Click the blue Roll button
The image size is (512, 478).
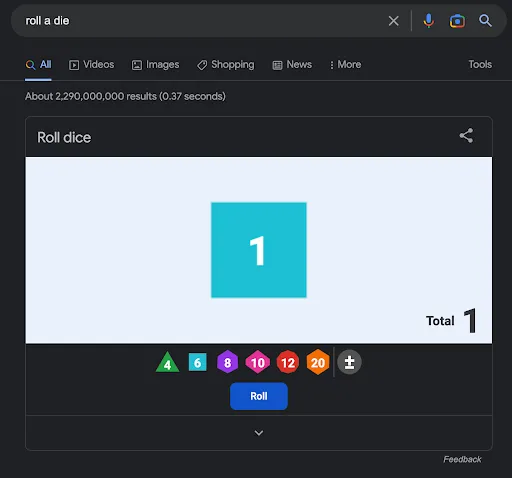(259, 396)
